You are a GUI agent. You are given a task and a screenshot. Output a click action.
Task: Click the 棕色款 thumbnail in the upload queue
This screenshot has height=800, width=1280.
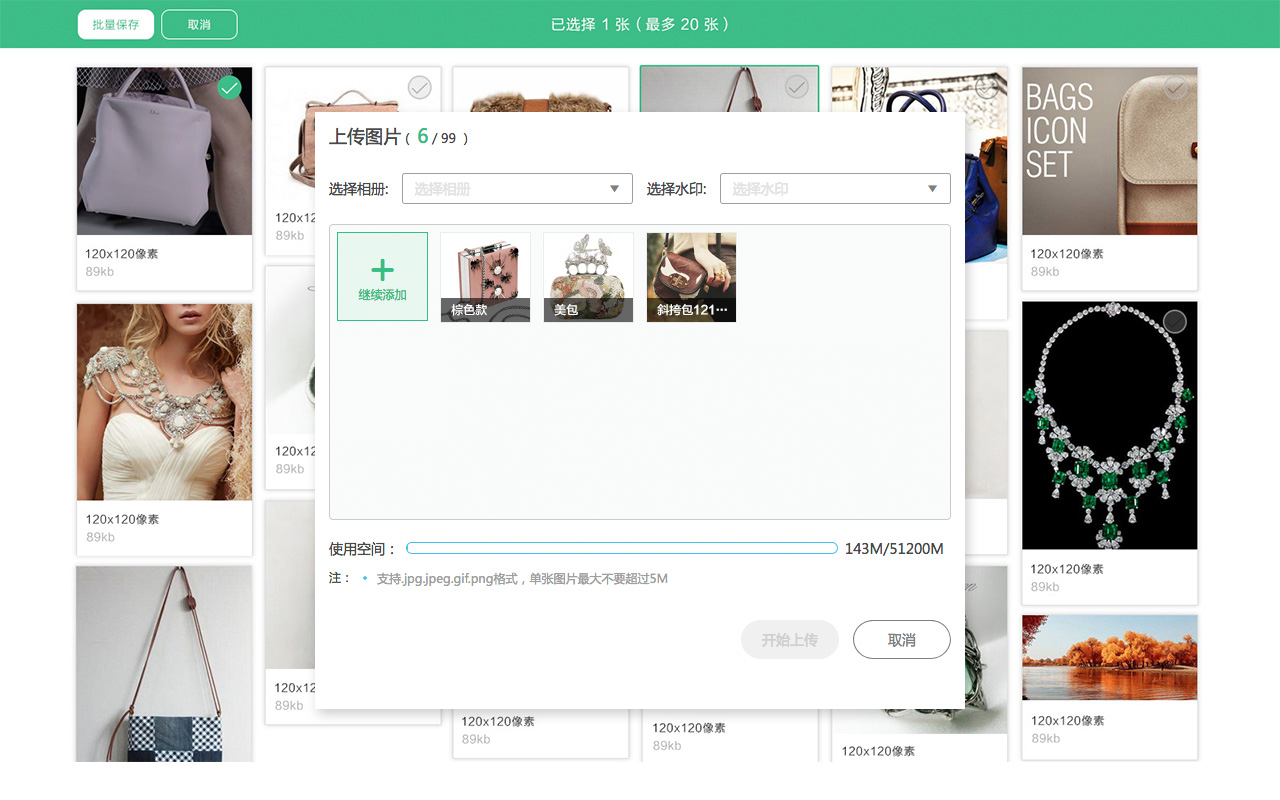[x=485, y=277]
